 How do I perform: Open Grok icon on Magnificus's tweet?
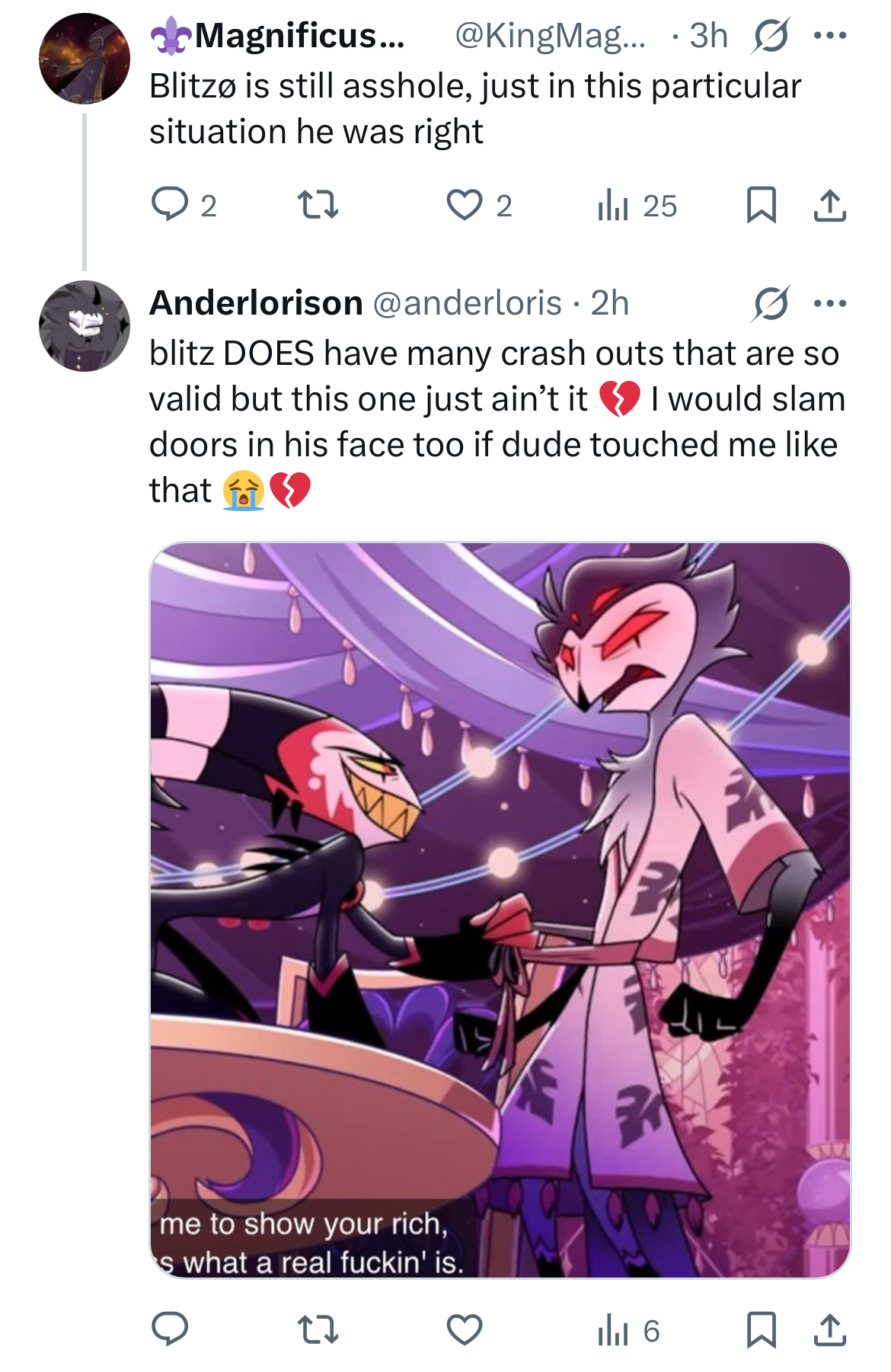771,35
